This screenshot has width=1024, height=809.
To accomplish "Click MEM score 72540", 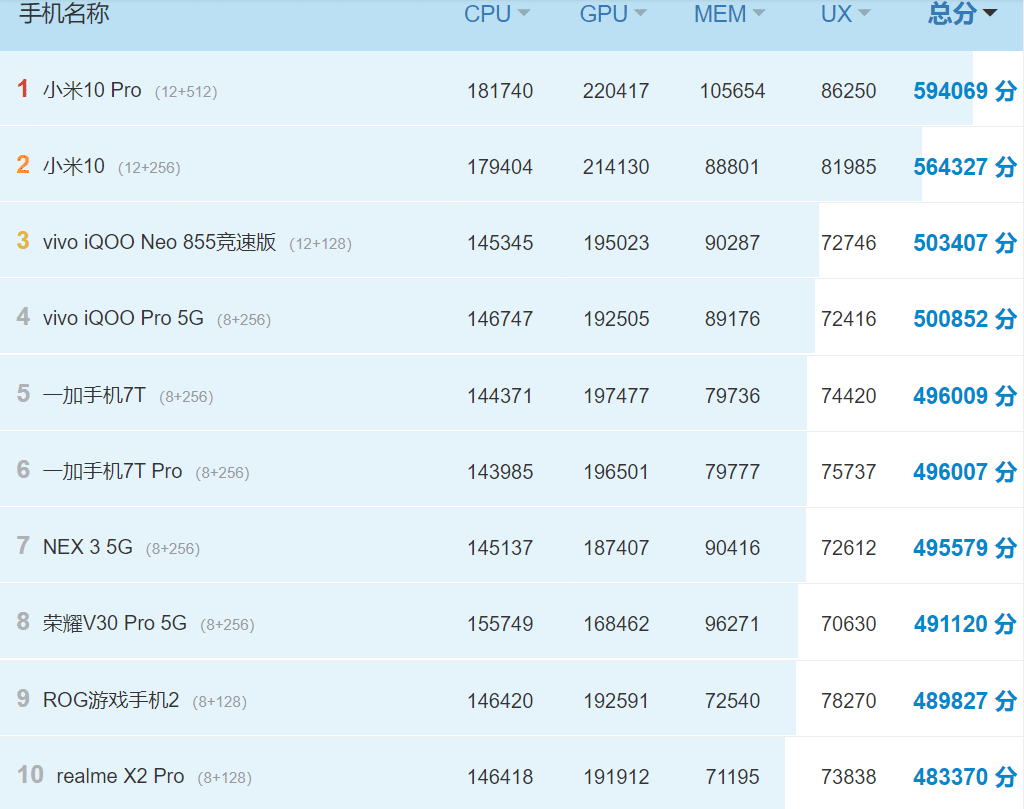I will 732,701.
